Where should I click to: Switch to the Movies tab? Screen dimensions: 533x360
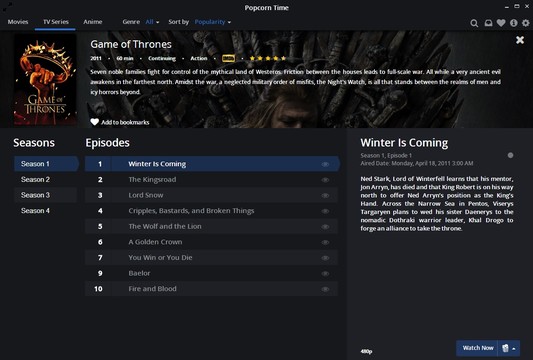(18, 22)
